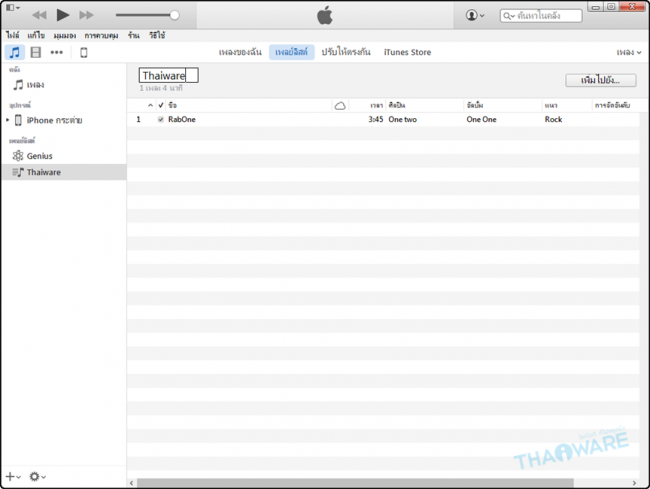
Task: Open the วิธีใช้ (Help) menu
Action: 157,36
